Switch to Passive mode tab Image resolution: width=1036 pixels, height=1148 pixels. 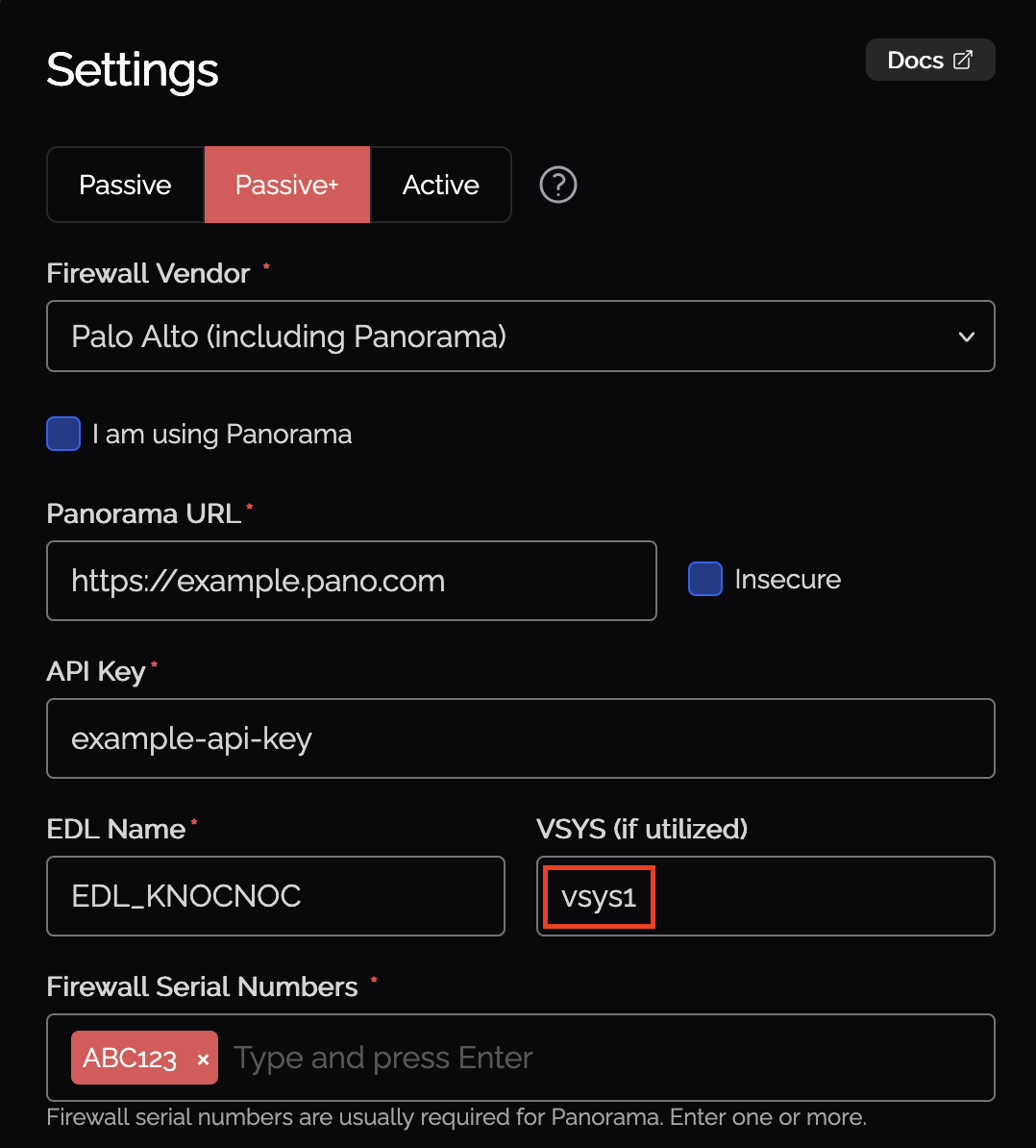click(125, 185)
